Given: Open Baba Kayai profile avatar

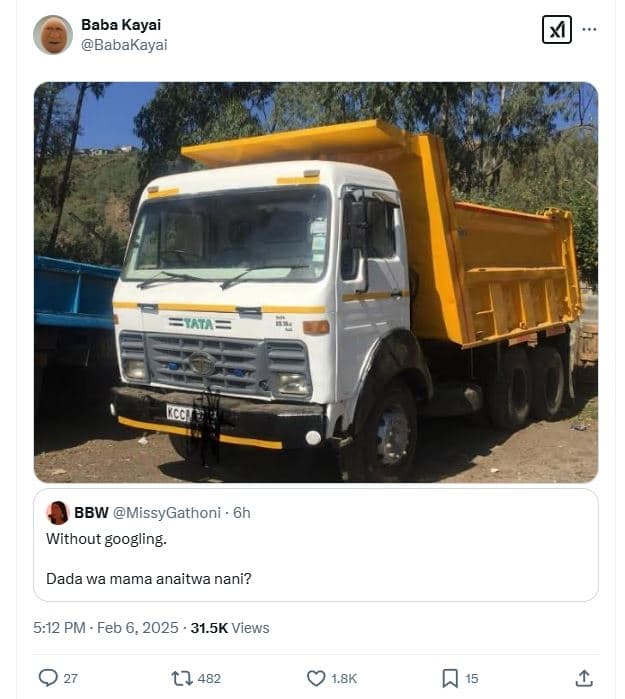Looking at the screenshot, I should tap(53, 35).
